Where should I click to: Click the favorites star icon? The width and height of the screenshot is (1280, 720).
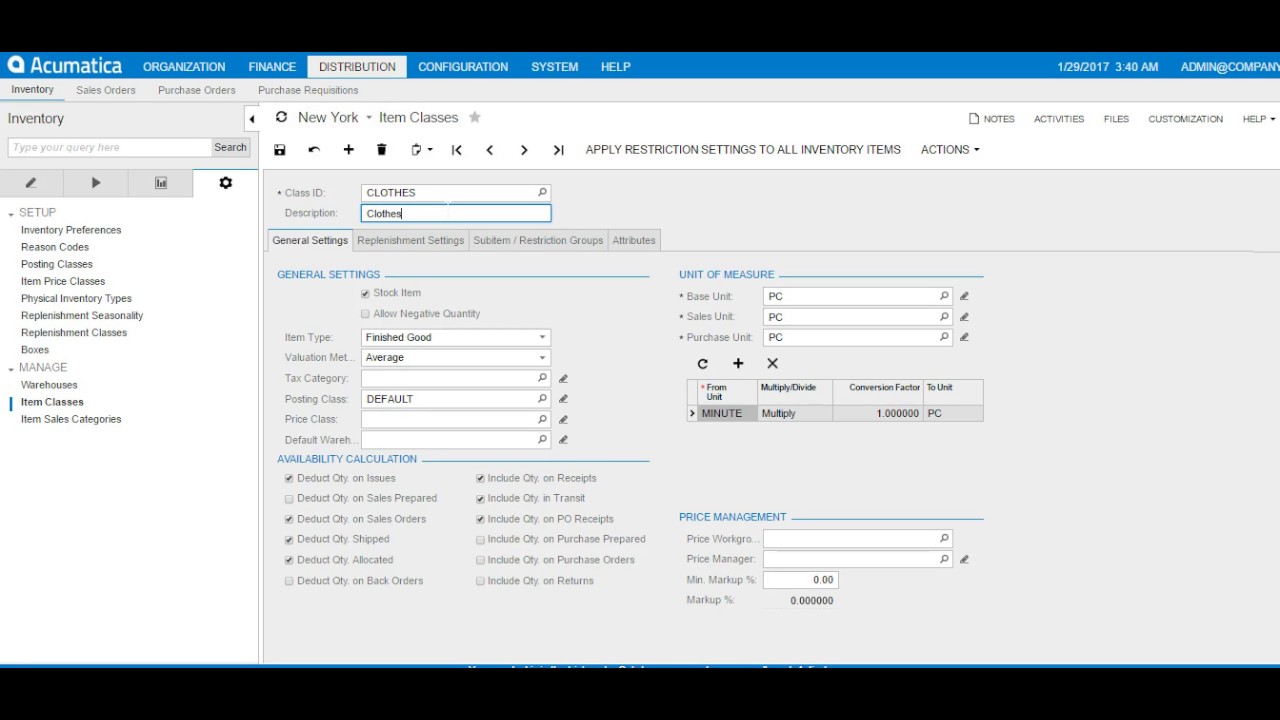475,117
